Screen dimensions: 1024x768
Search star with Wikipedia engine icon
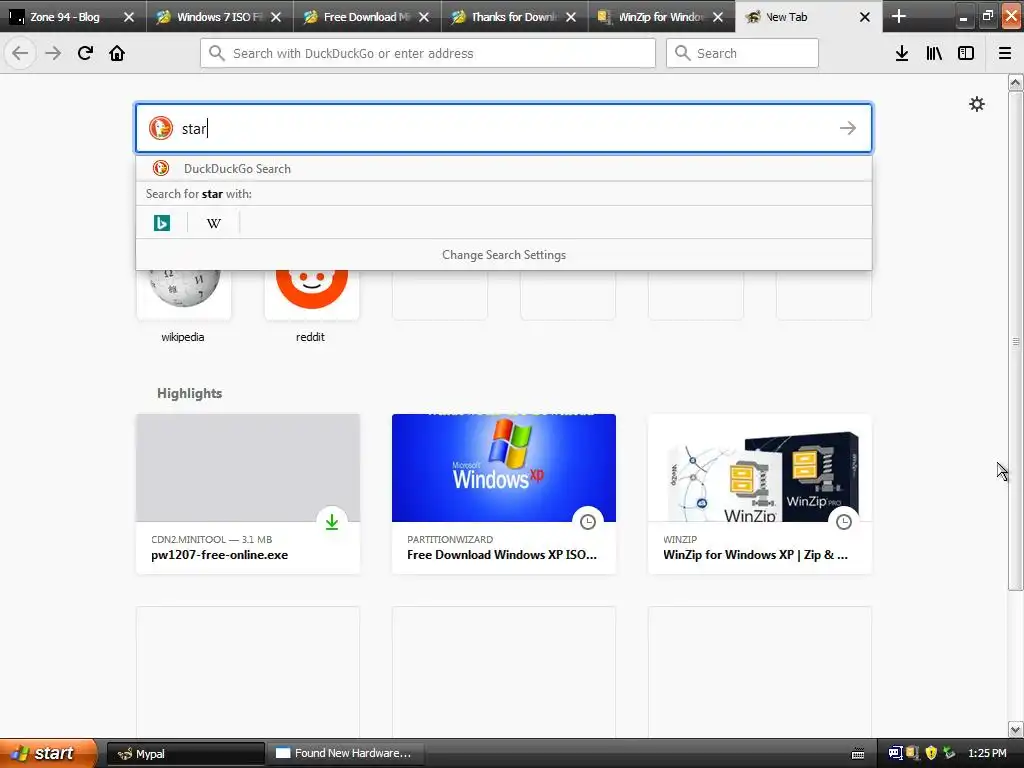(x=214, y=223)
